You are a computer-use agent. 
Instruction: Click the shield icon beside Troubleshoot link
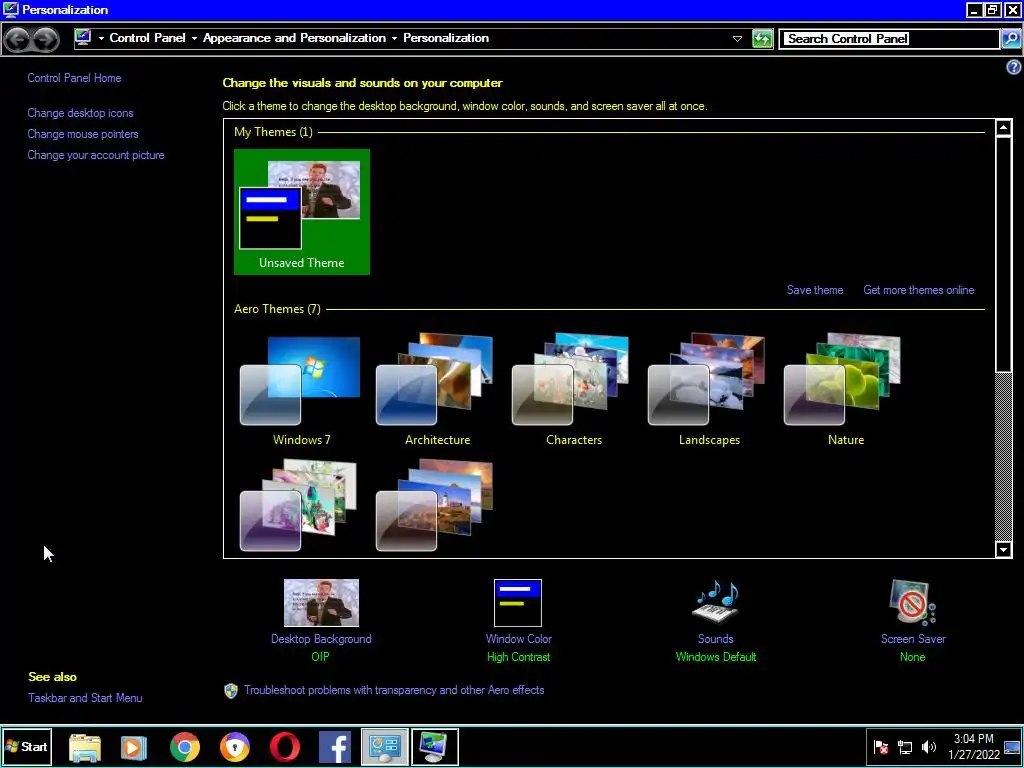click(231, 691)
